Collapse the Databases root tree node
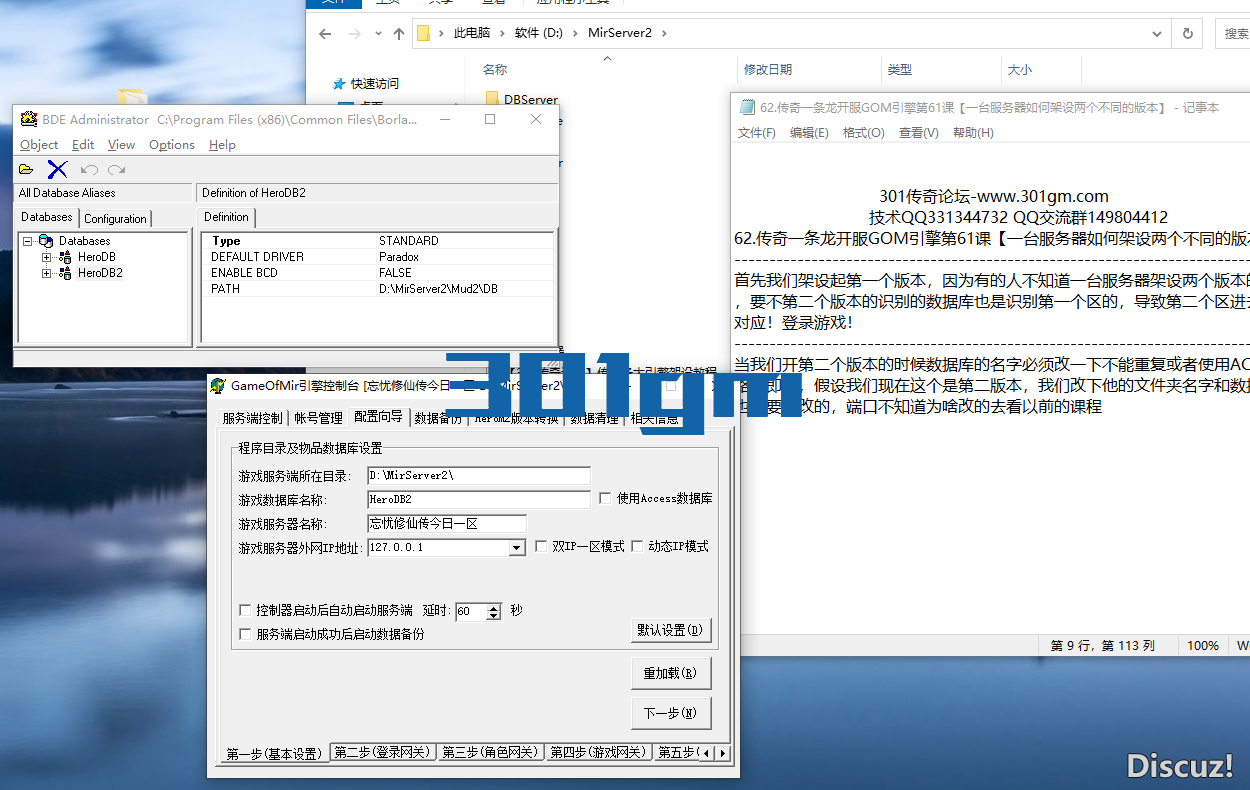 coord(28,241)
